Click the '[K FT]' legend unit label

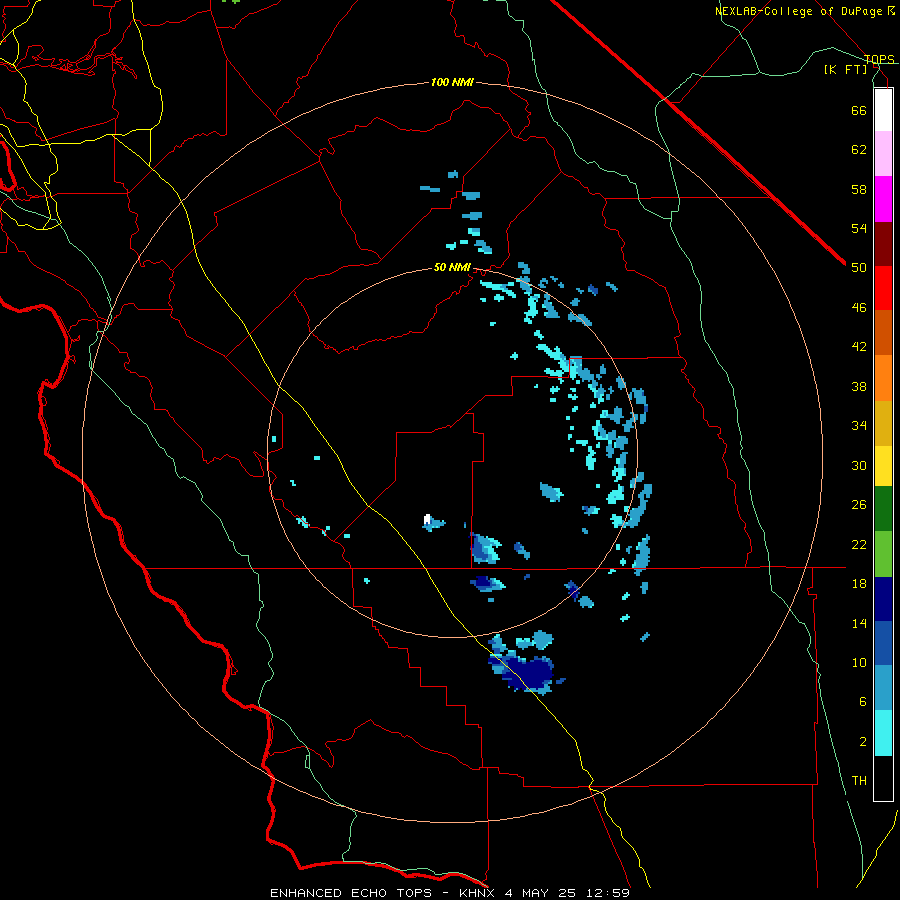point(845,70)
